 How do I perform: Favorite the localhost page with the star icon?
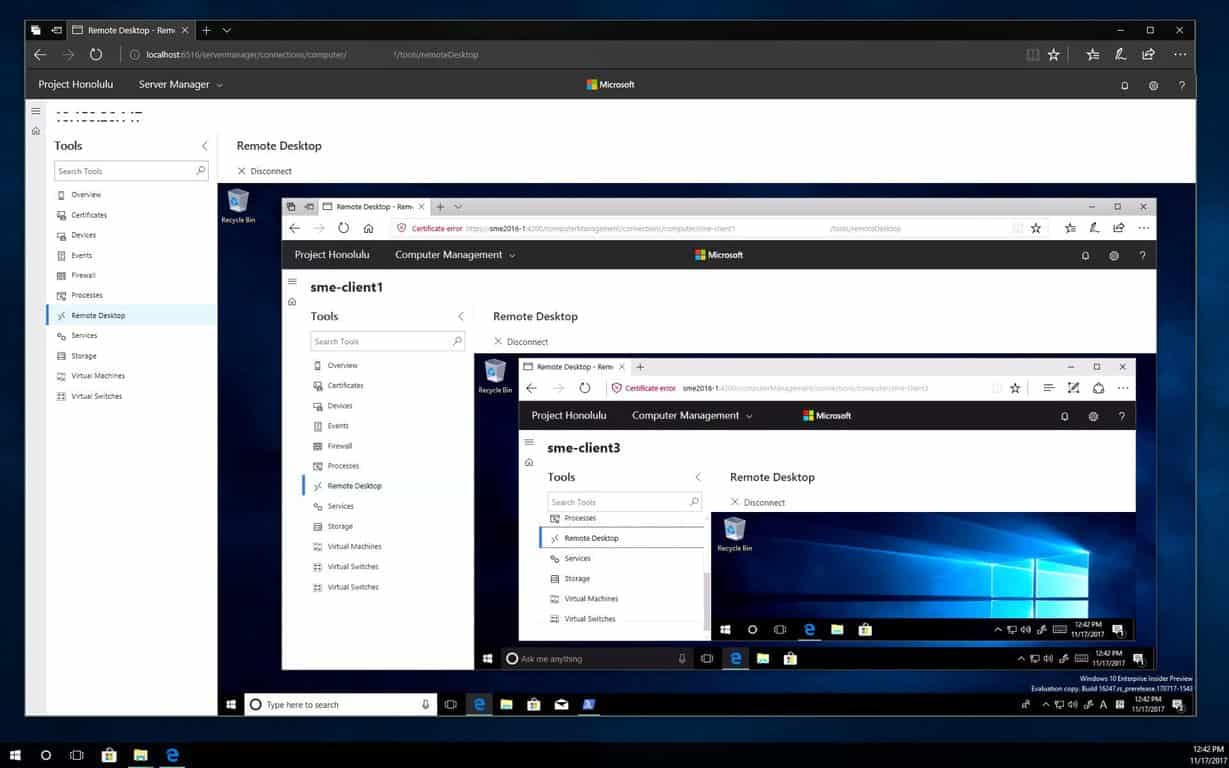(x=1053, y=55)
